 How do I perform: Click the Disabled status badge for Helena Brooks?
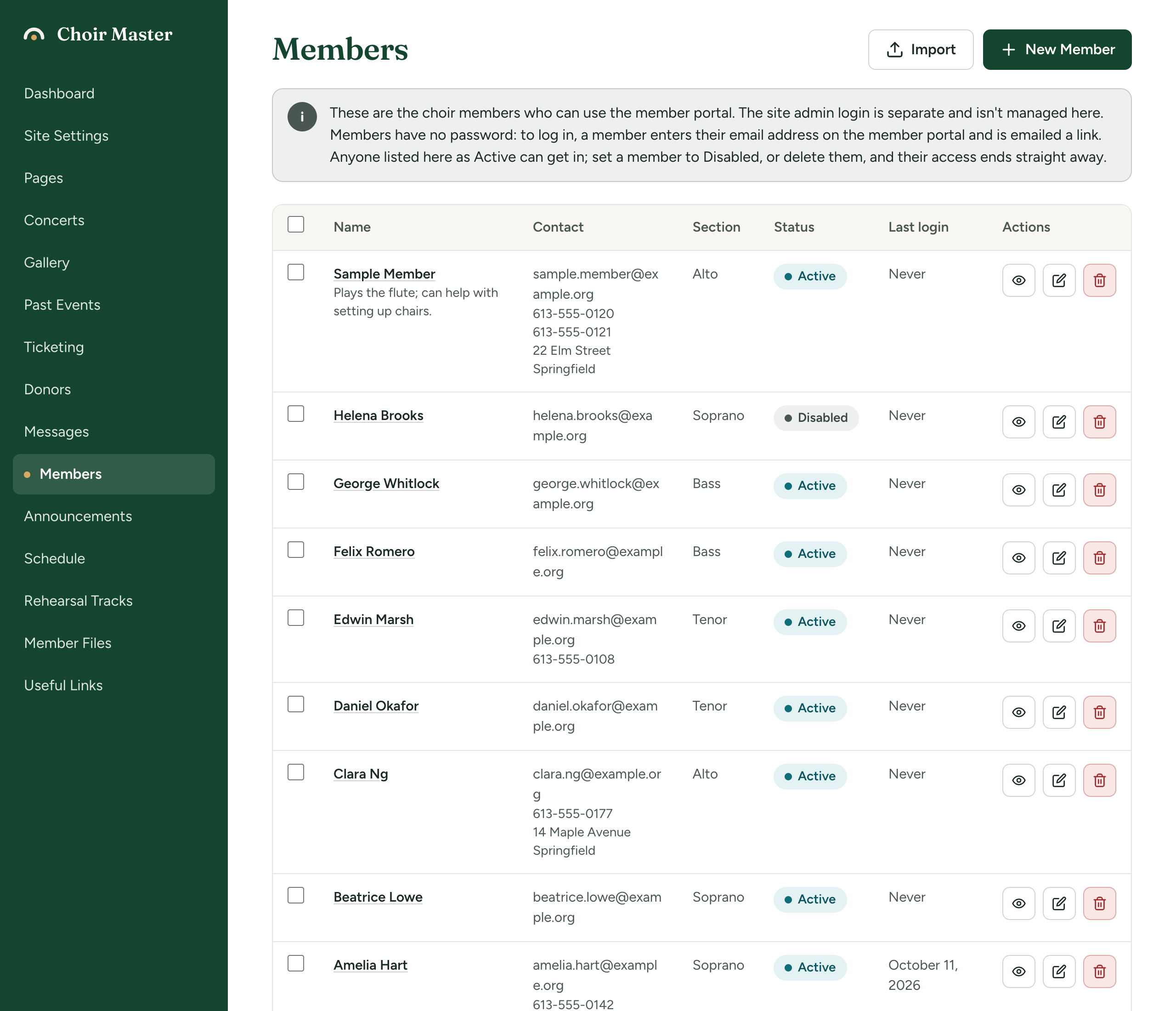(815, 418)
